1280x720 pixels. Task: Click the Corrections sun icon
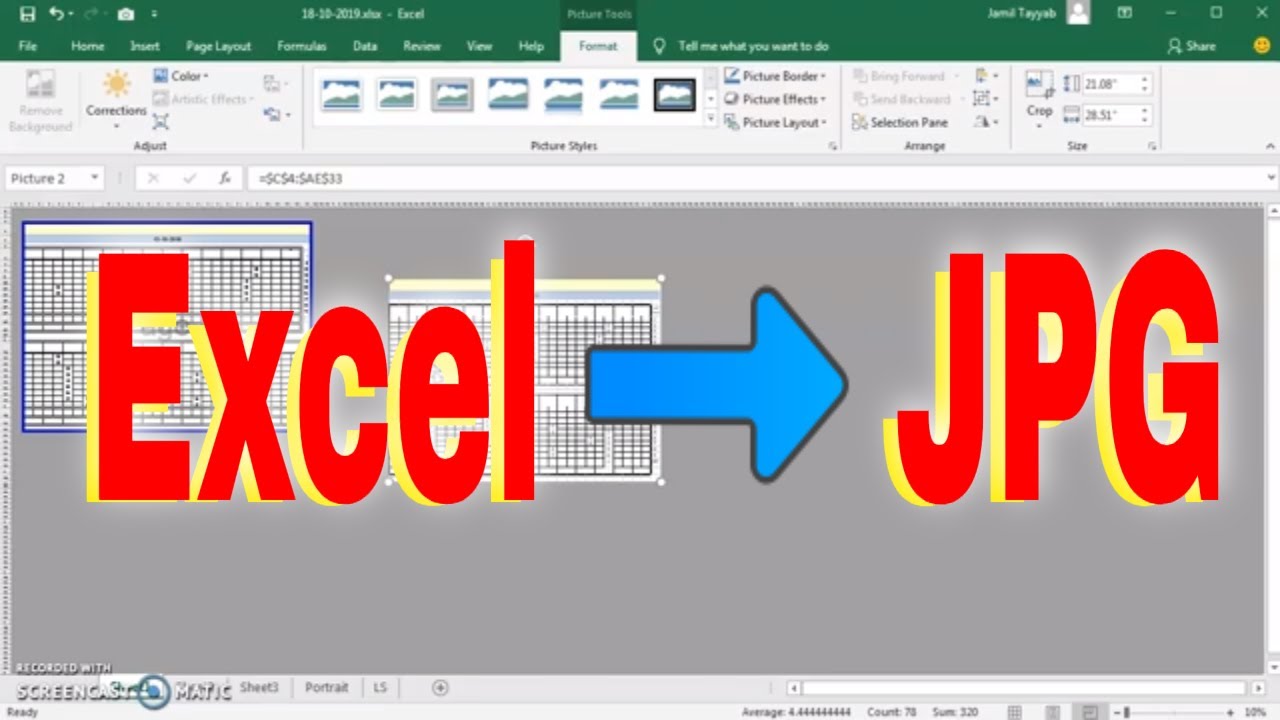point(117,84)
